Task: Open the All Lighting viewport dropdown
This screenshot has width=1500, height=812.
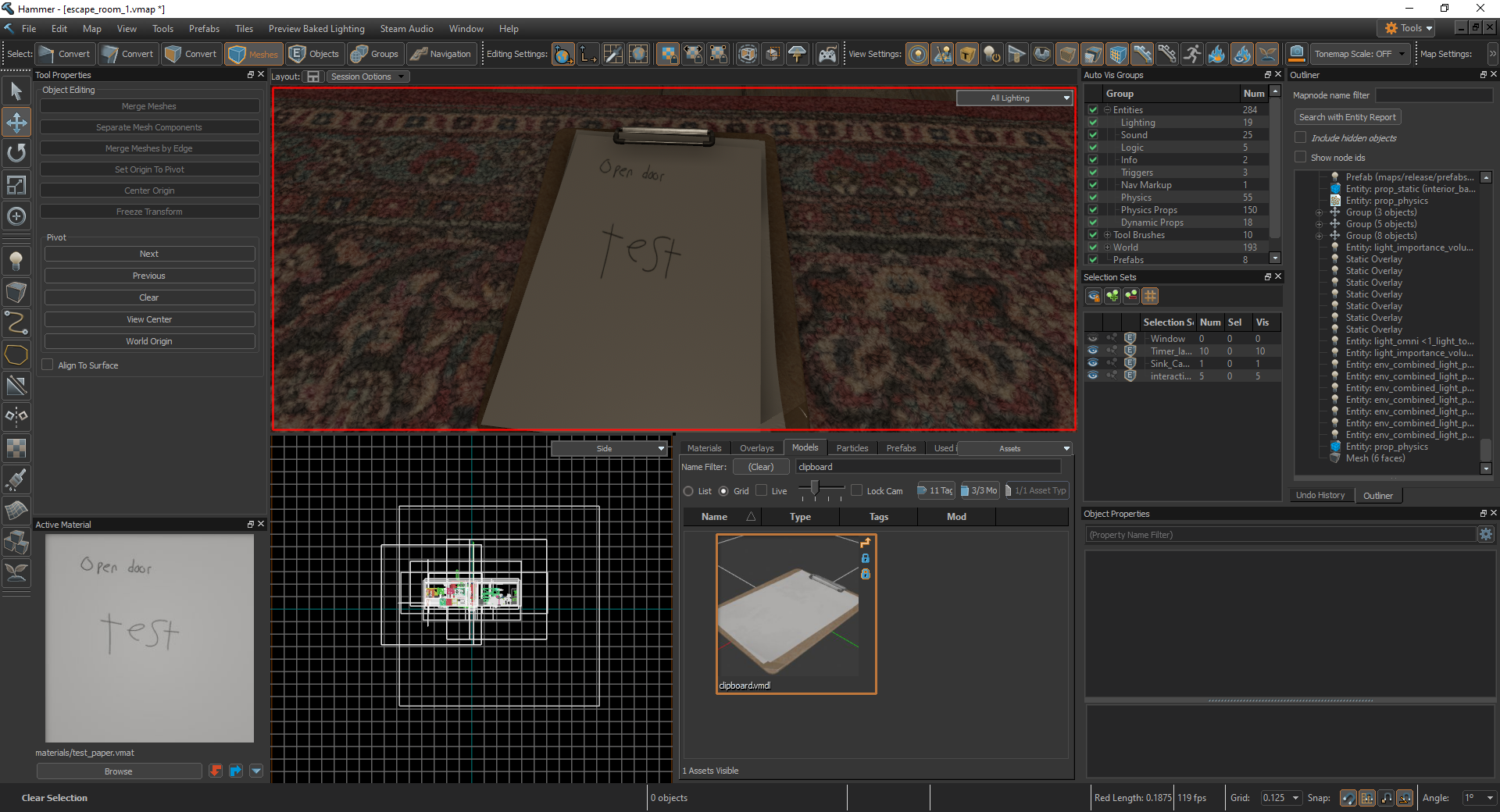Action: (1015, 98)
